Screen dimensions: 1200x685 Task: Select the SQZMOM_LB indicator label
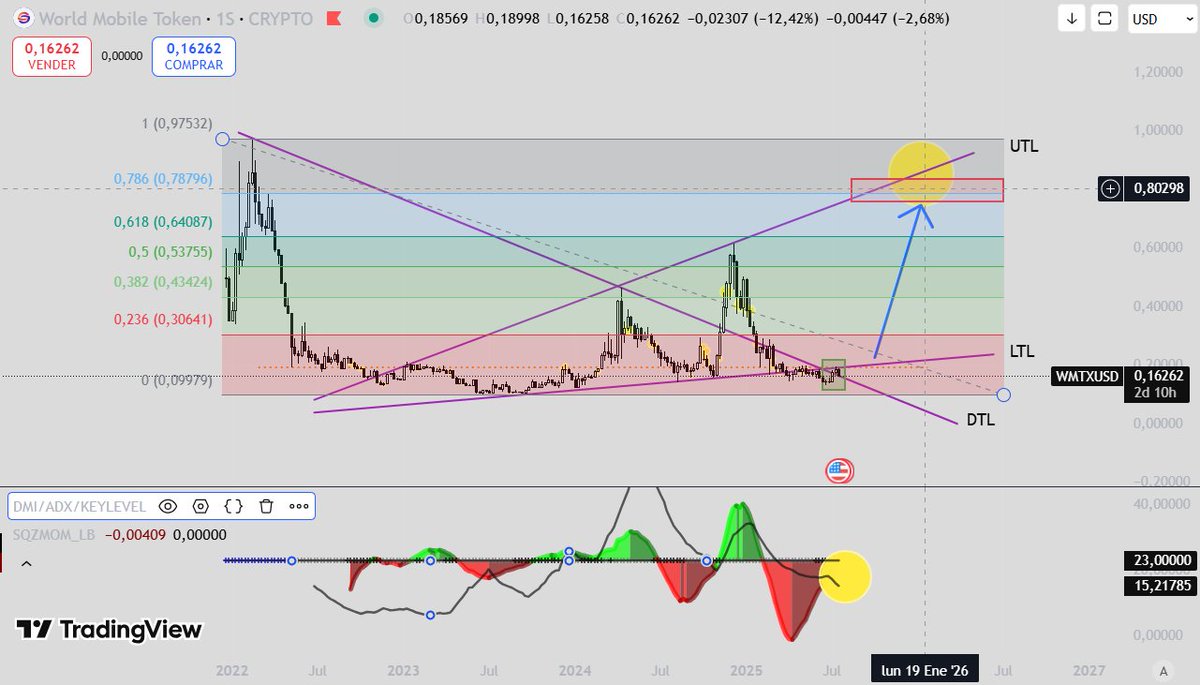point(53,535)
